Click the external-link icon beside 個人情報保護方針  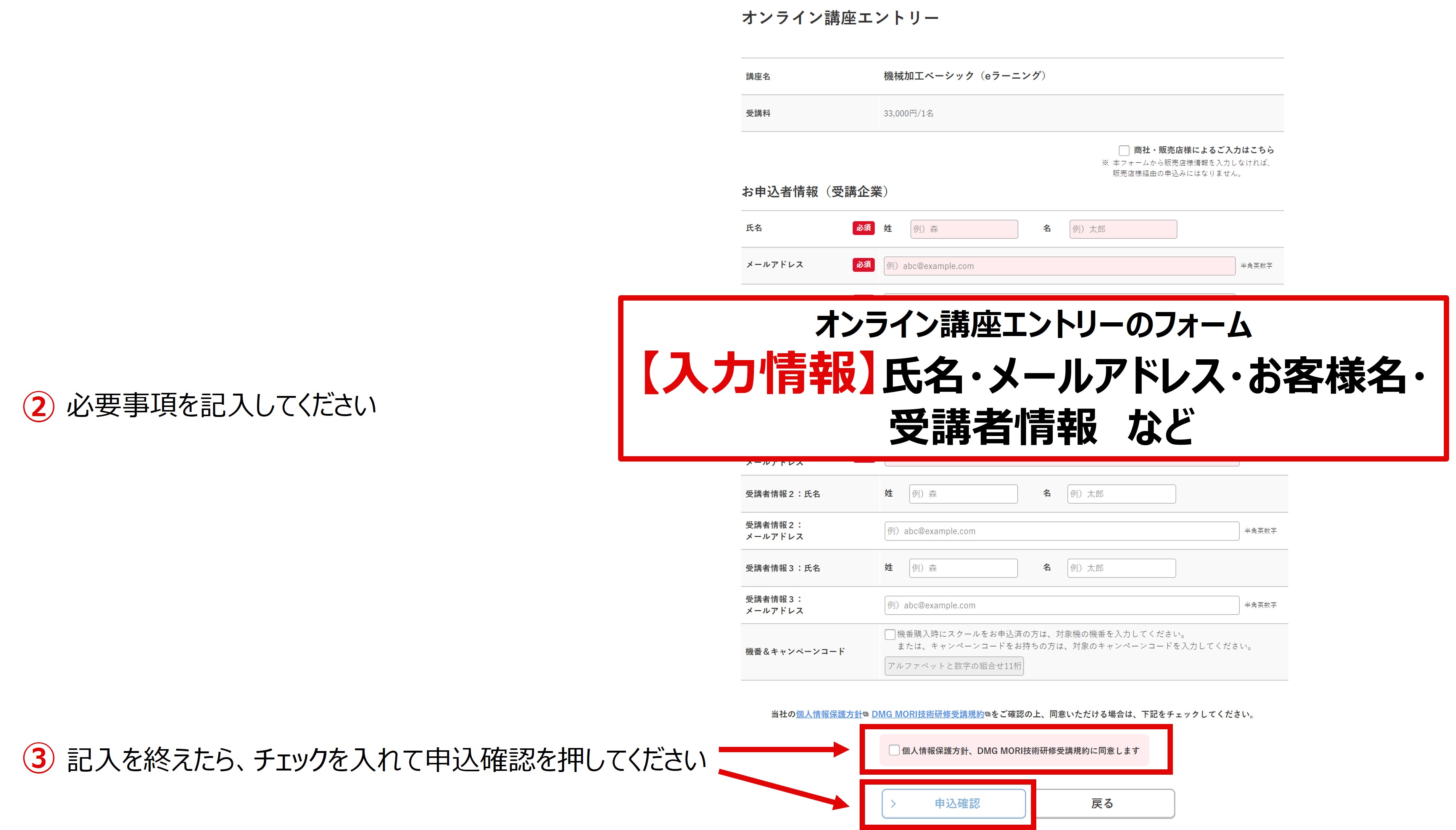point(865,714)
